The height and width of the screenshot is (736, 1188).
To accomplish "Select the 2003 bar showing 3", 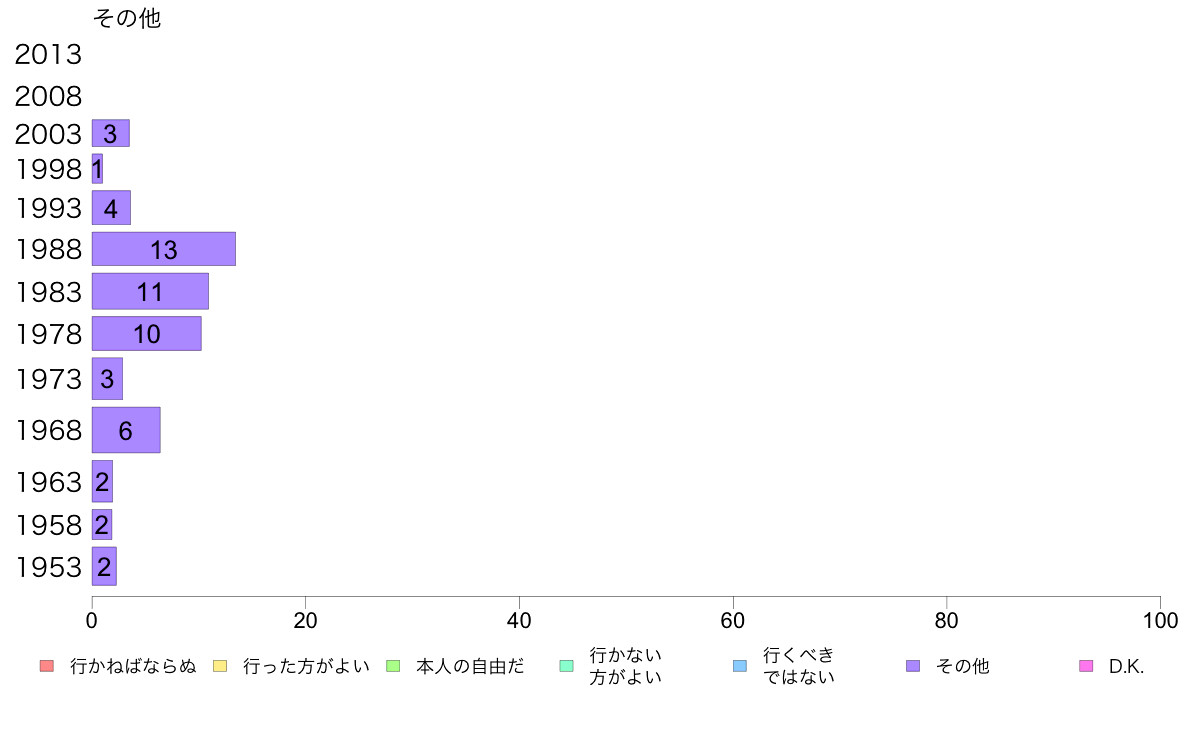I will point(111,133).
